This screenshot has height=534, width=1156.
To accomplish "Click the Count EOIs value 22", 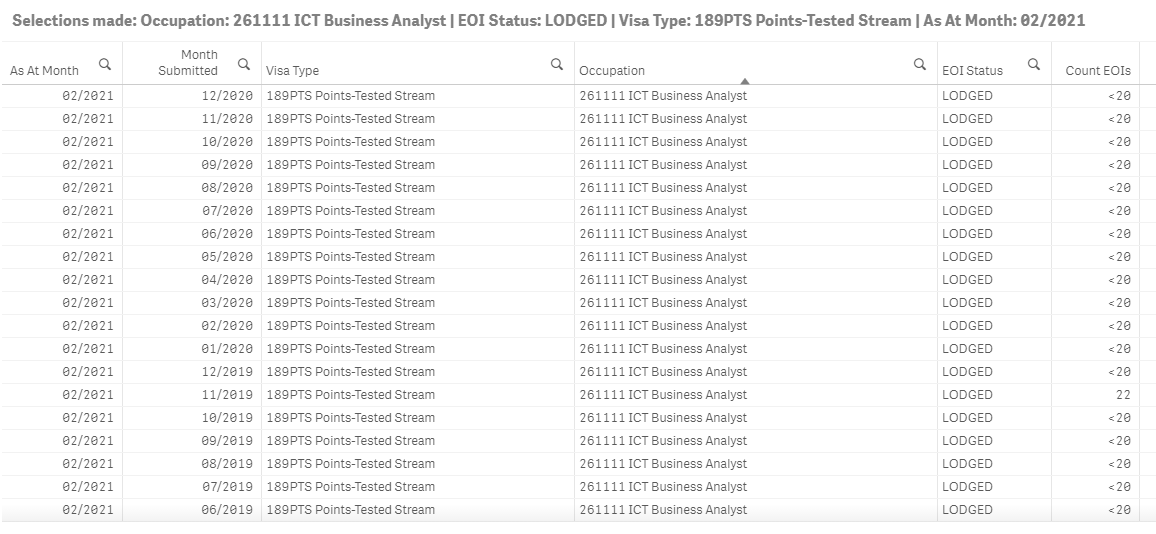I will (1123, 395).
